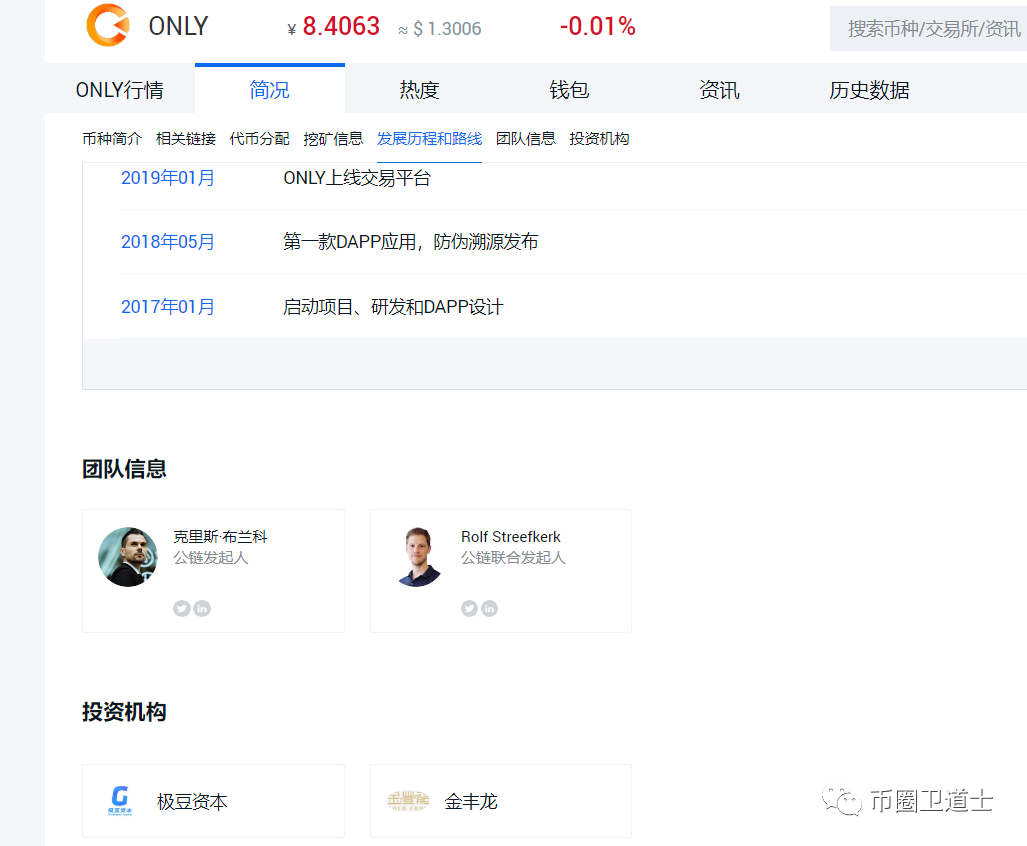This screenshot has width=1027, height=846.
Task: Click the ¥ 8.4063 price value
Action: [333, 27]
